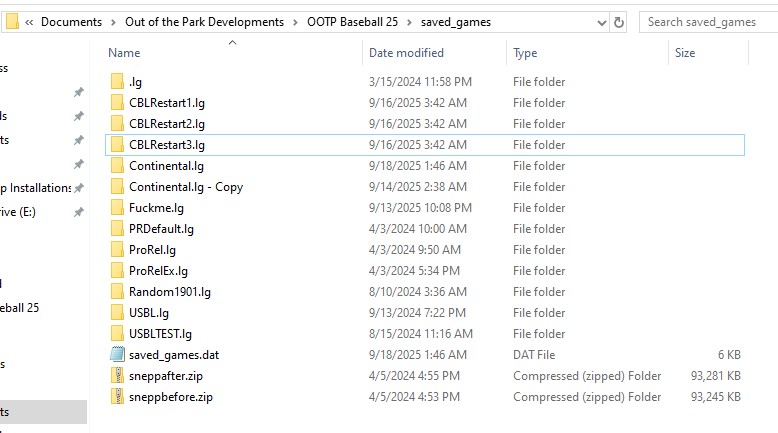Sort by Date modified column

click(406, 53)
